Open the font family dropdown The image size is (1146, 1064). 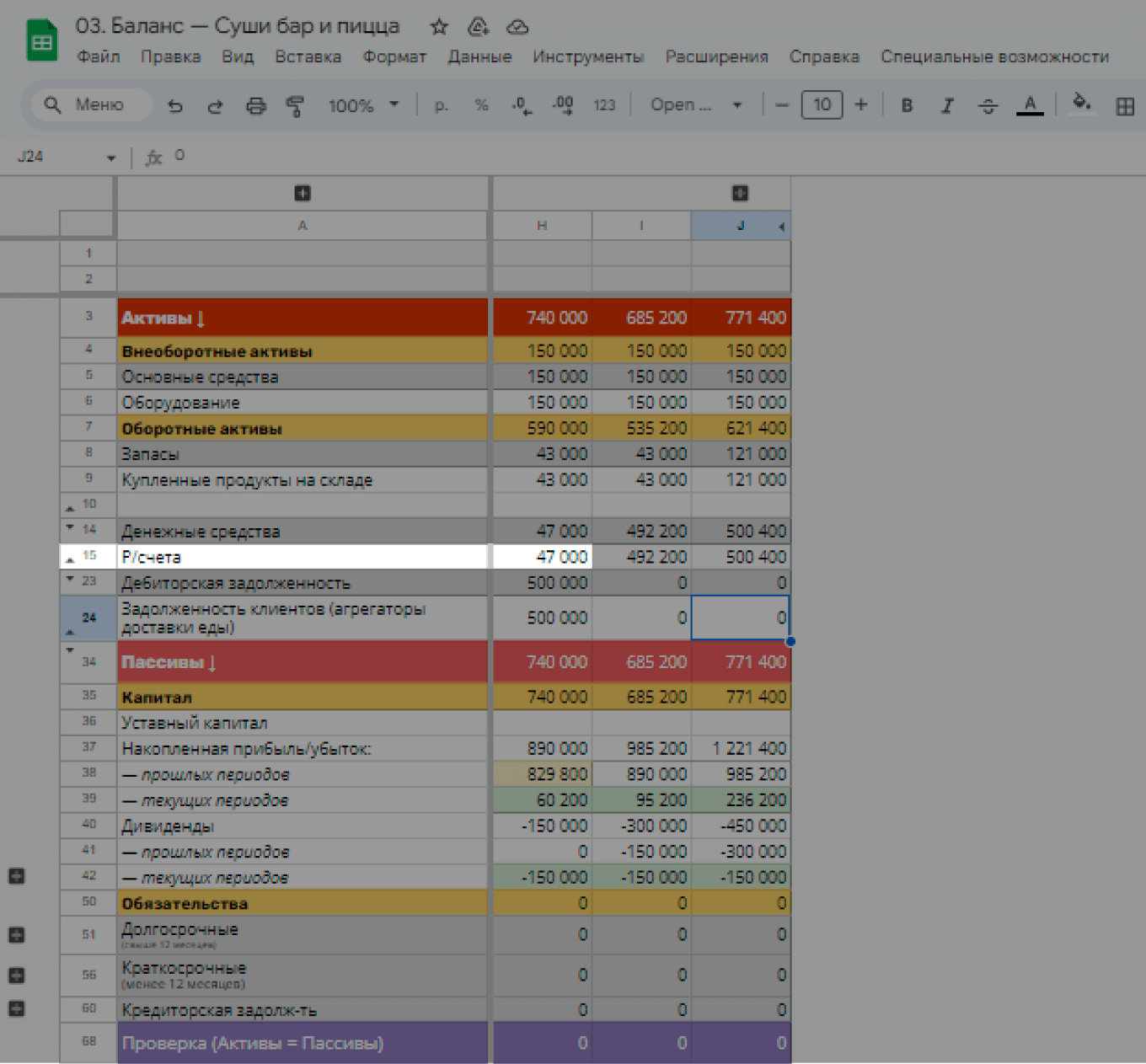695,105
